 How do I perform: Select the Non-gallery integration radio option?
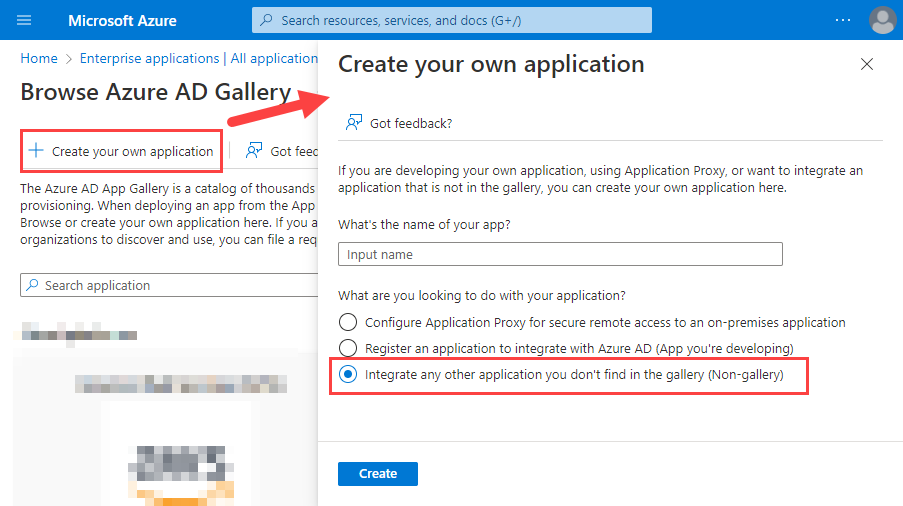point(348,374)
